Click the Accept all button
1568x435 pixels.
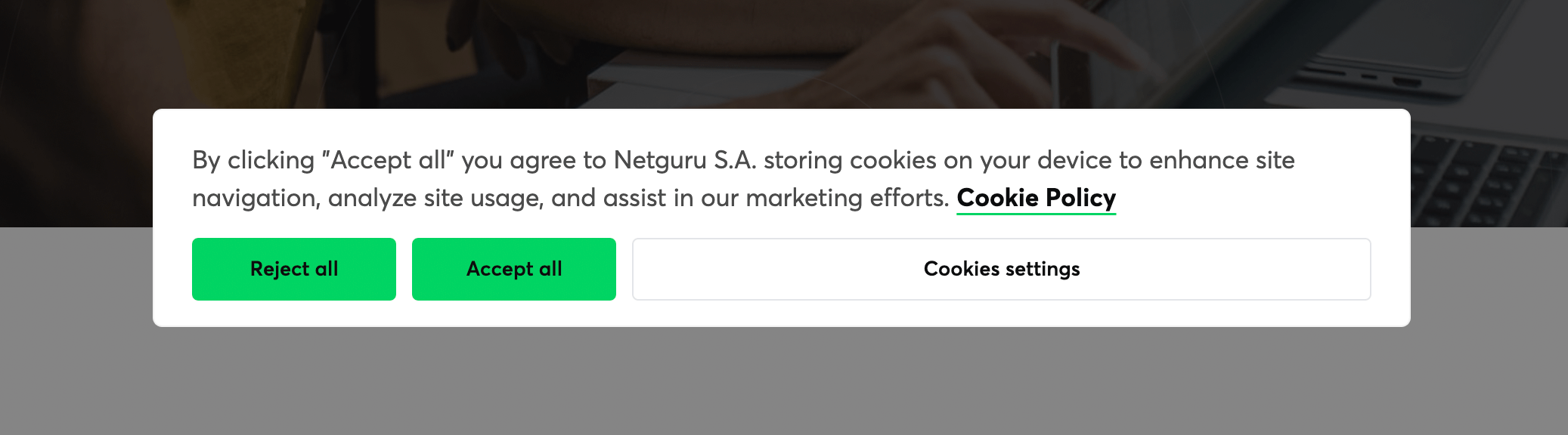[513, 269]
